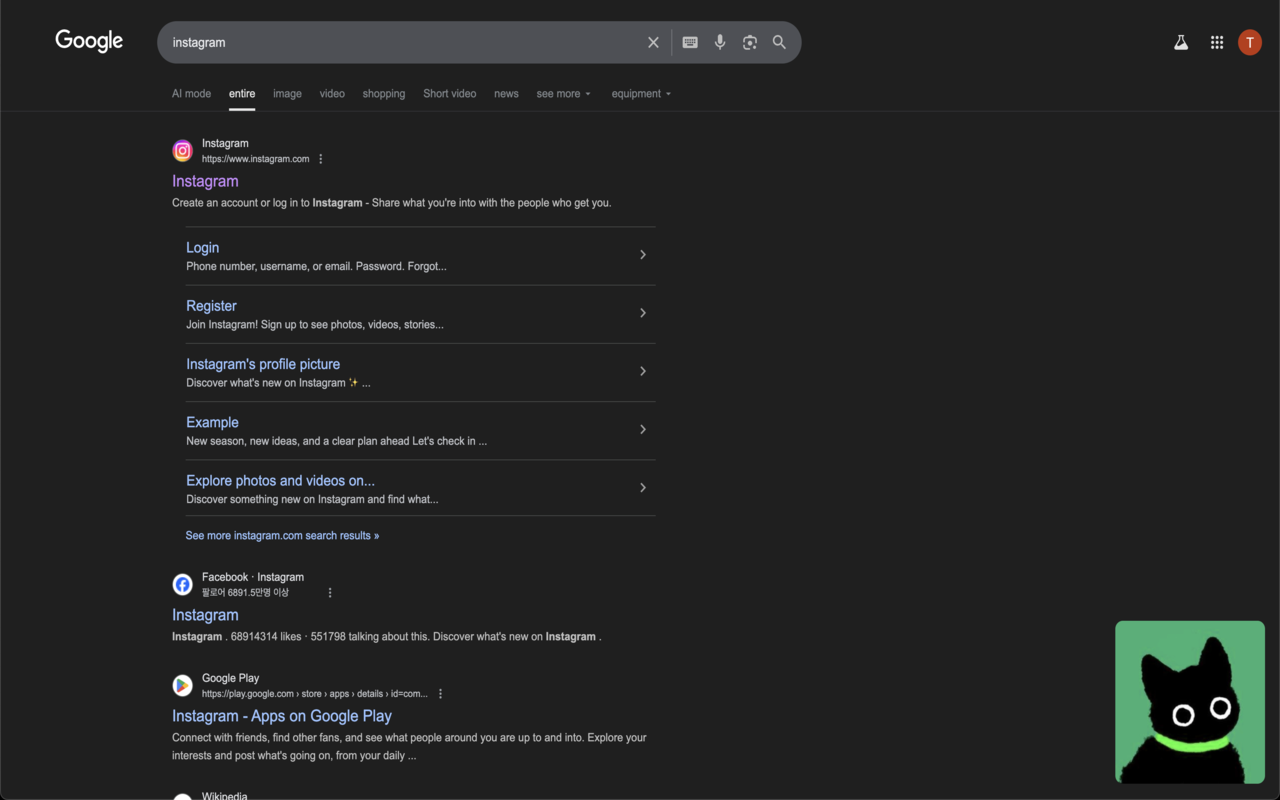Click the Facebook result's follower count text
The height and width of the screenshot is (800, 1280).
pos(245,593)
